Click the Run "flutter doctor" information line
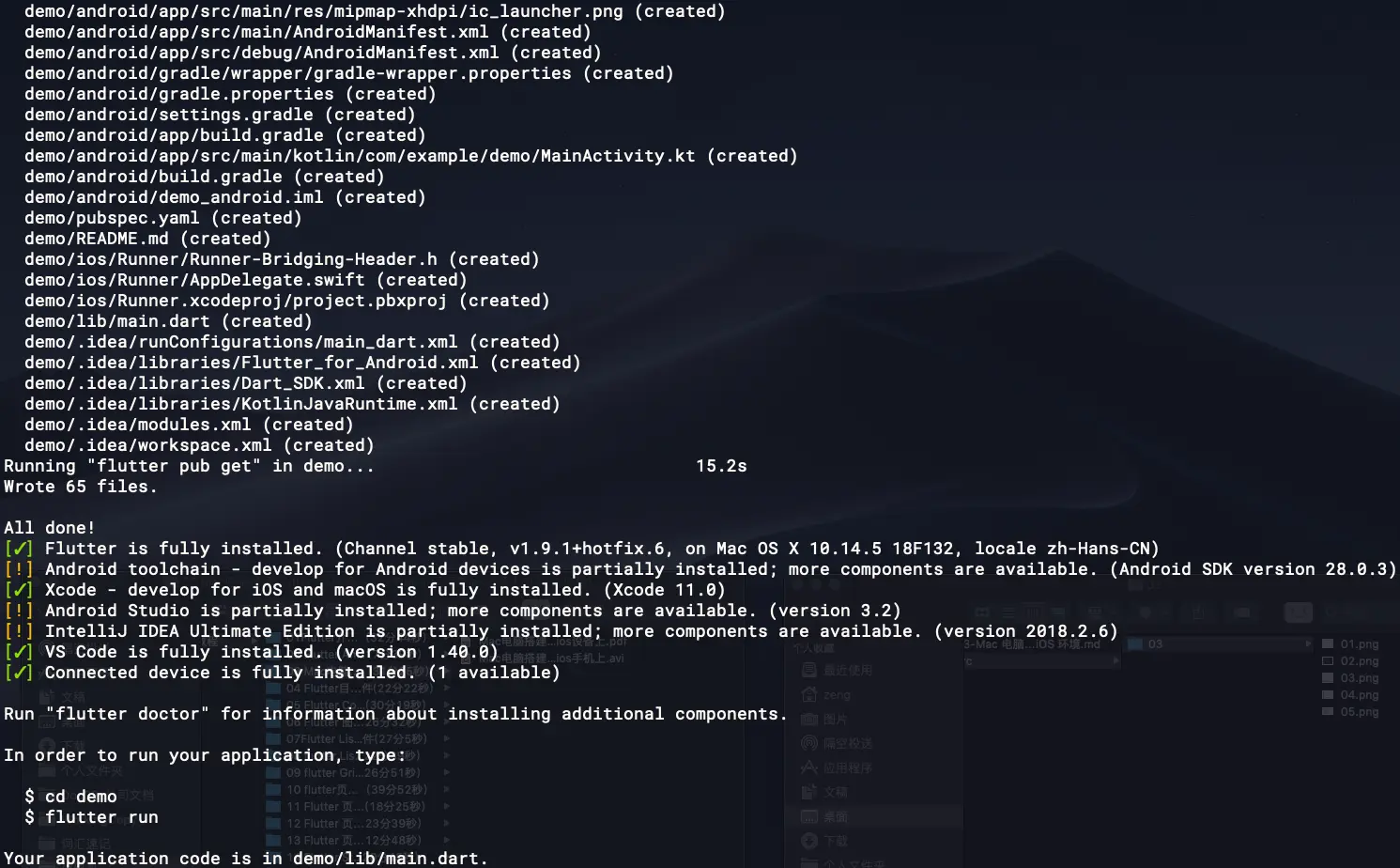This screenshot has height=868, width=1400. coord(395,714)
